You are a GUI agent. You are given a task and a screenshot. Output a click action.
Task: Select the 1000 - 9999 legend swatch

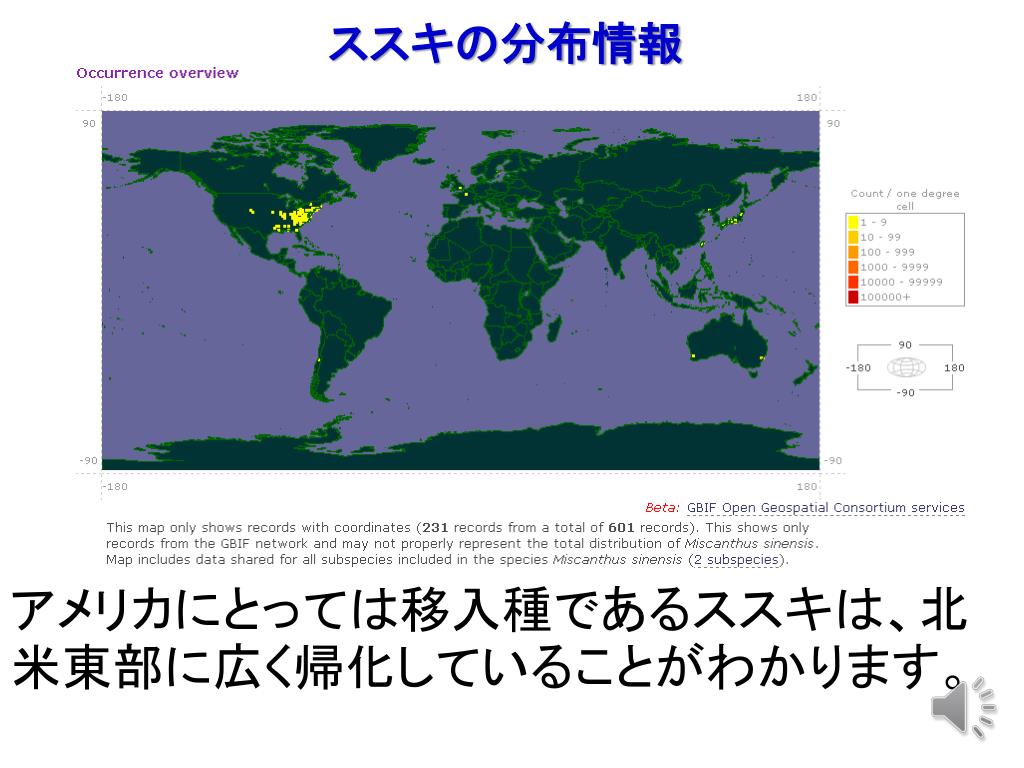click(853, 267)
